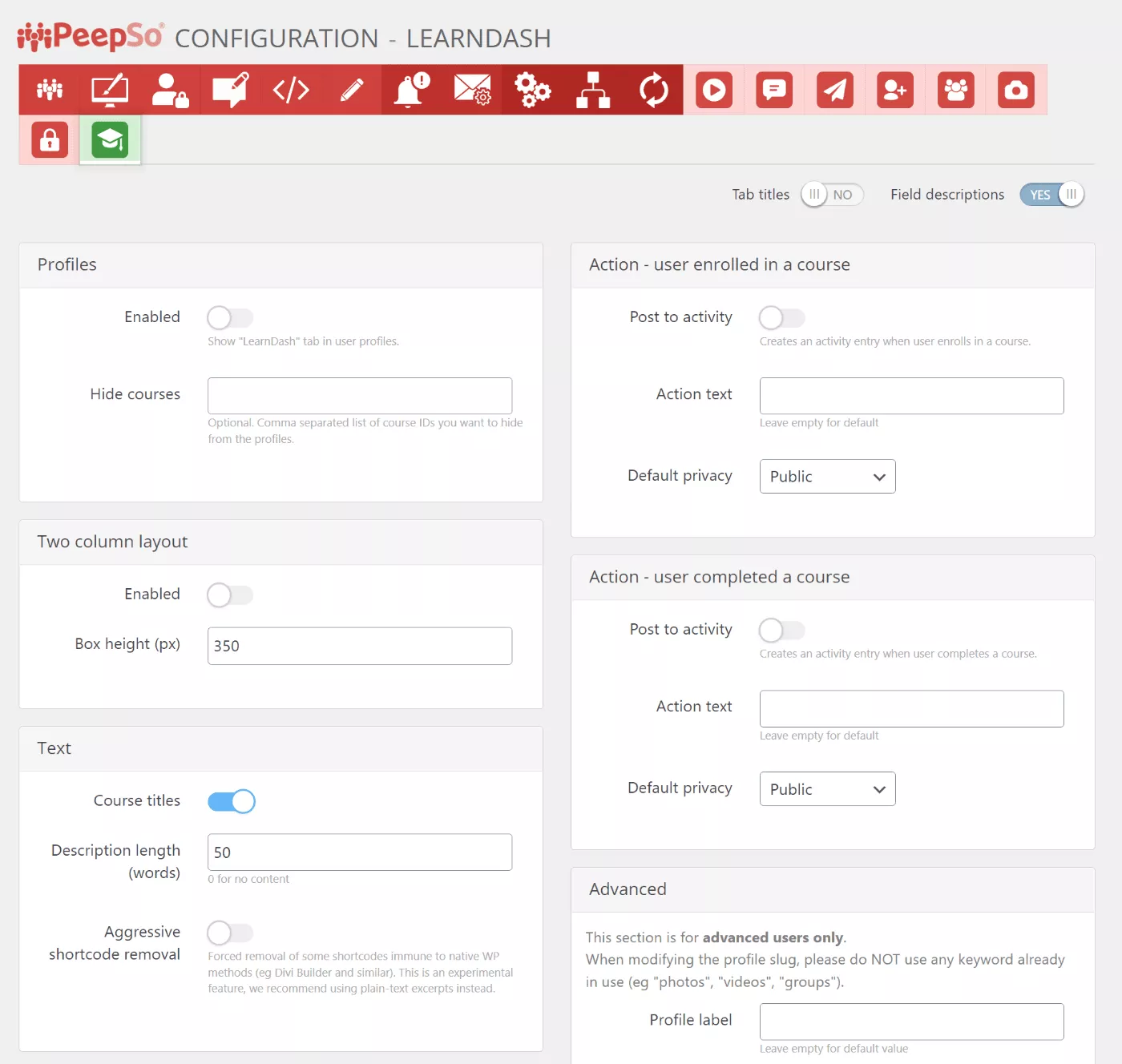Enable Post to activity for completed course
Image resolution: width=1122 pixels, height=1064 pixels.
point(782,631)
